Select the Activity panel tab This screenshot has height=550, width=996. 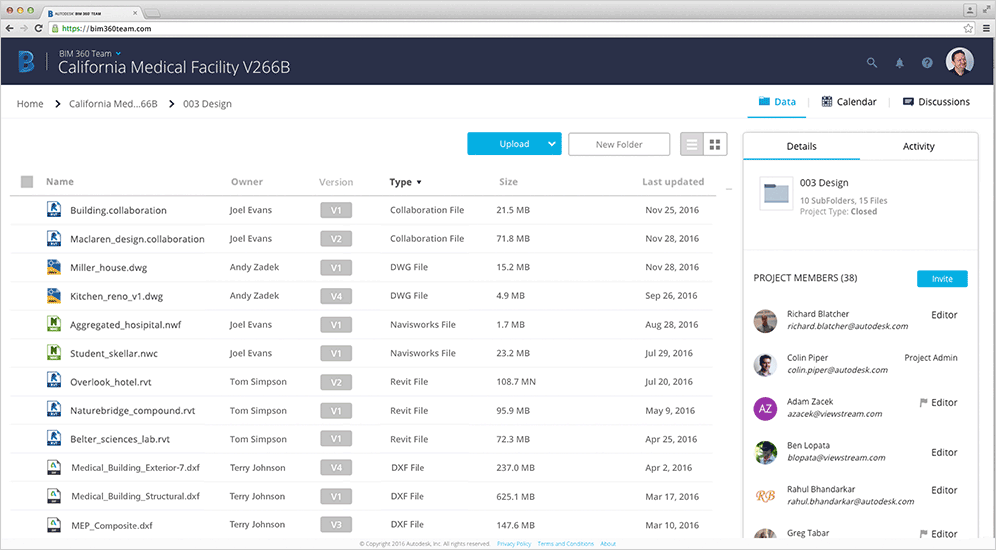(x=919, y=146)
